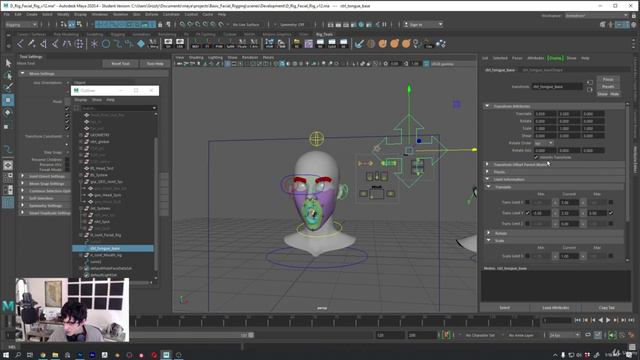This screenshot has width=640, height=360.
Task: Click File Explorer icon on taskbar
Action: [x=55, y=355]
